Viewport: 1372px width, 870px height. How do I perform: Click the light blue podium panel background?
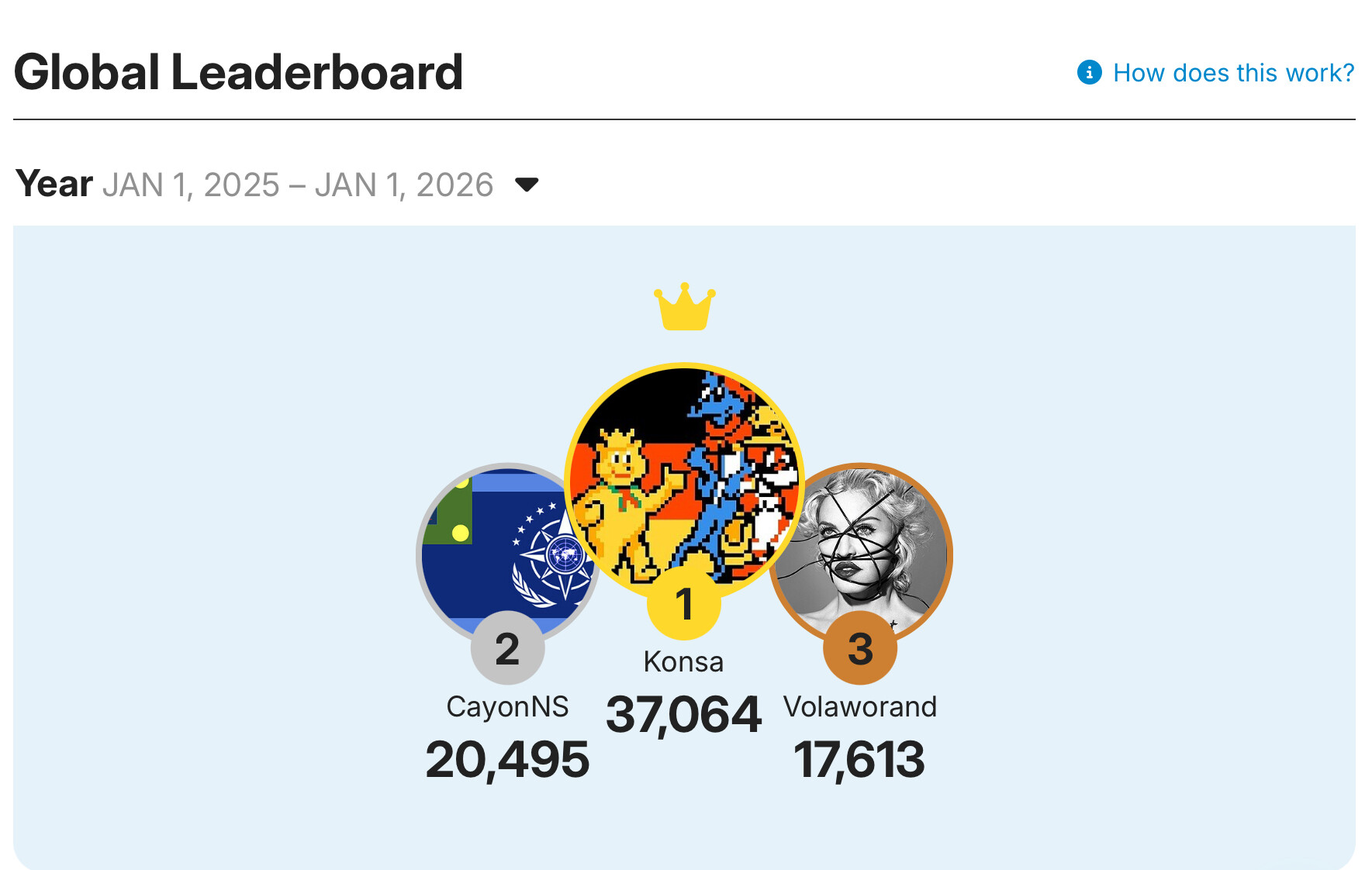click(233, 543)
